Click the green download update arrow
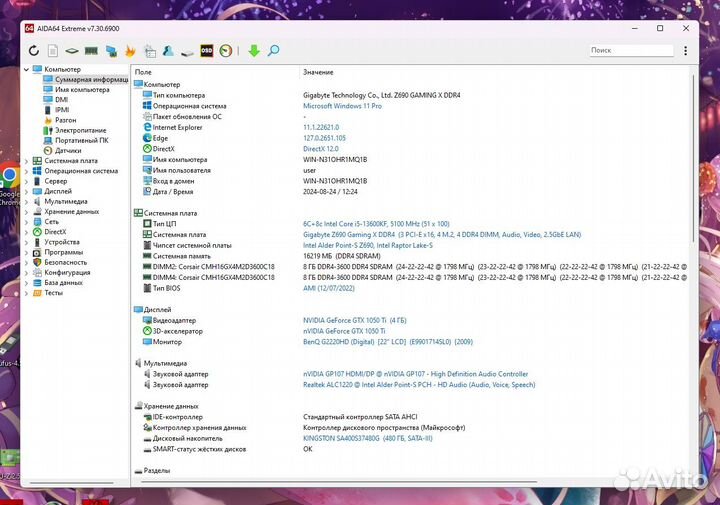The height and width of the screenshot is (505, 720). pos(254,50)
